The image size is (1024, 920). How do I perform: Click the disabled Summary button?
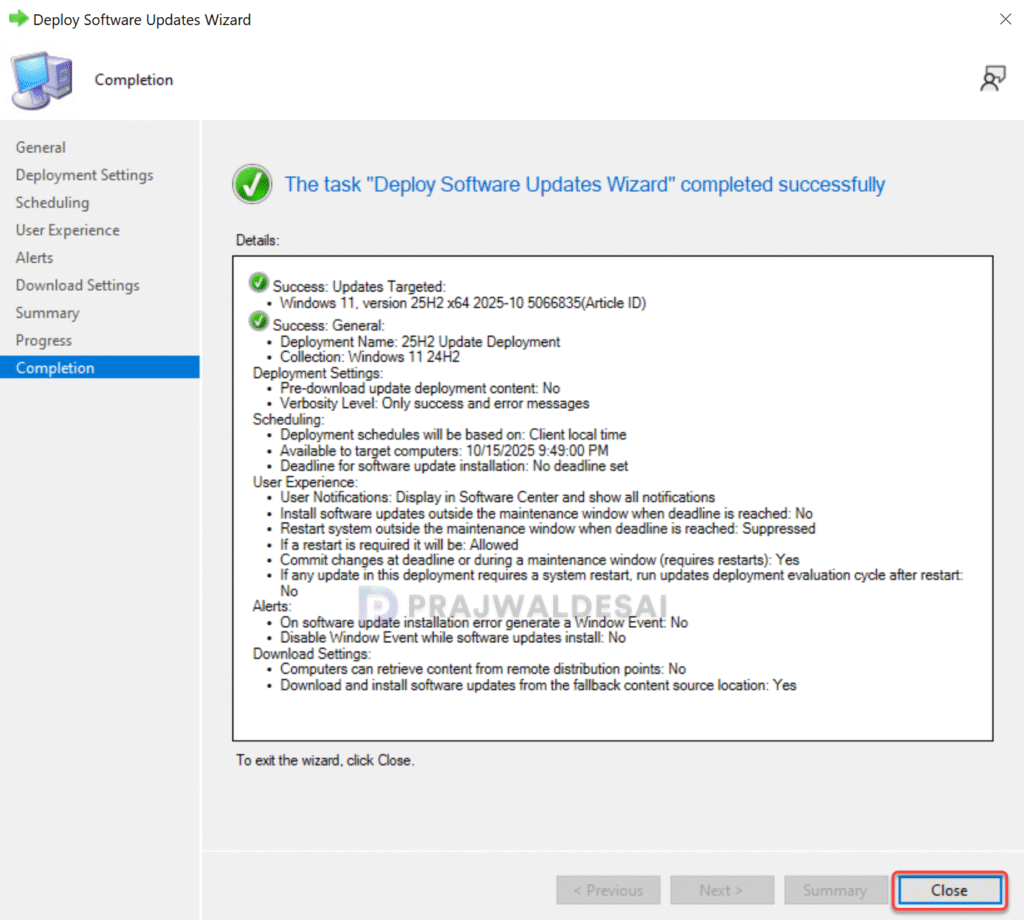(x=835, y=890)
